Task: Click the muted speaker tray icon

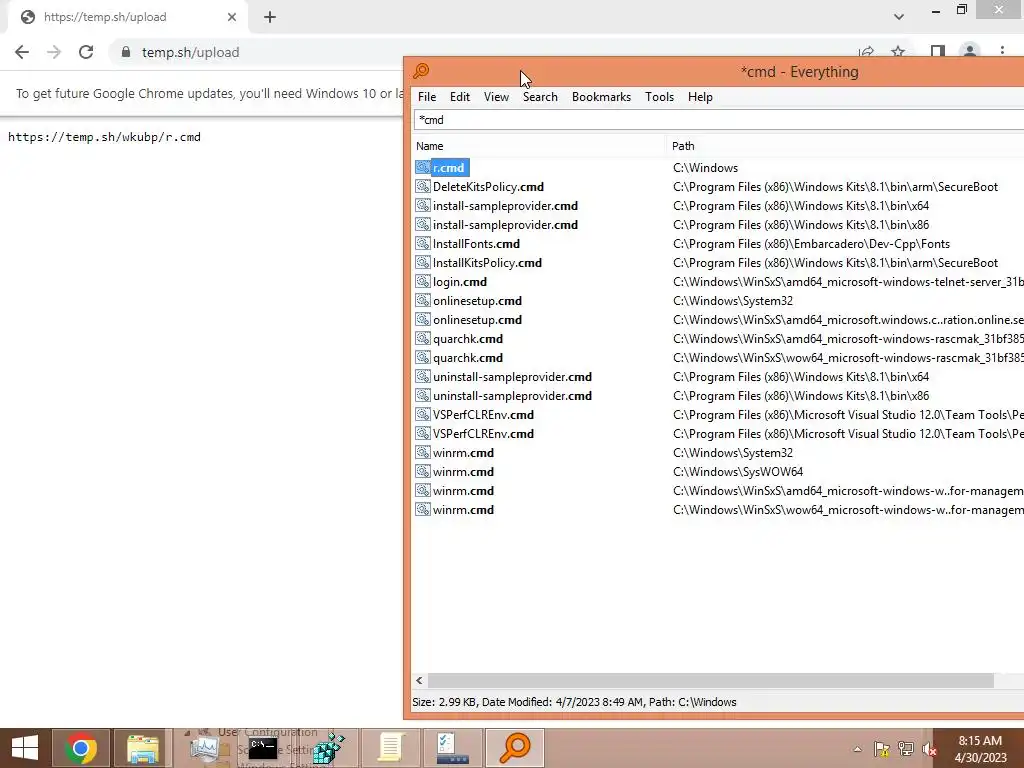Action: click(929, 750)
